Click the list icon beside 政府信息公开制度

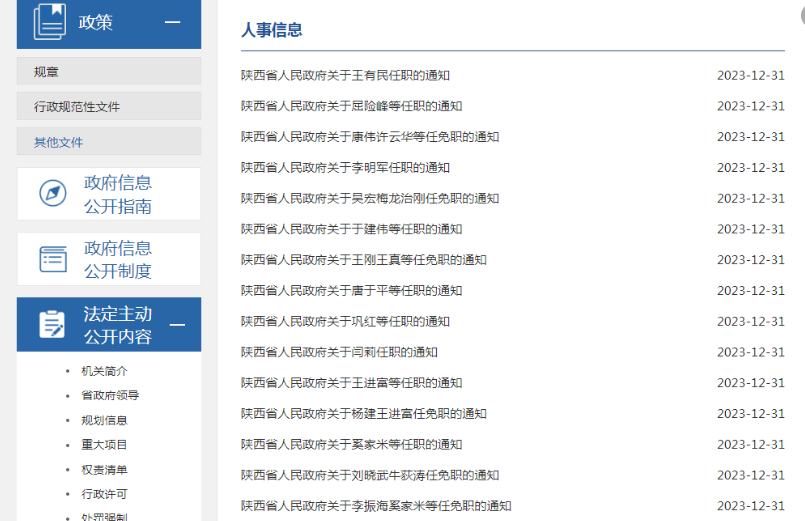pyautogui.click(x=52, y=259)
